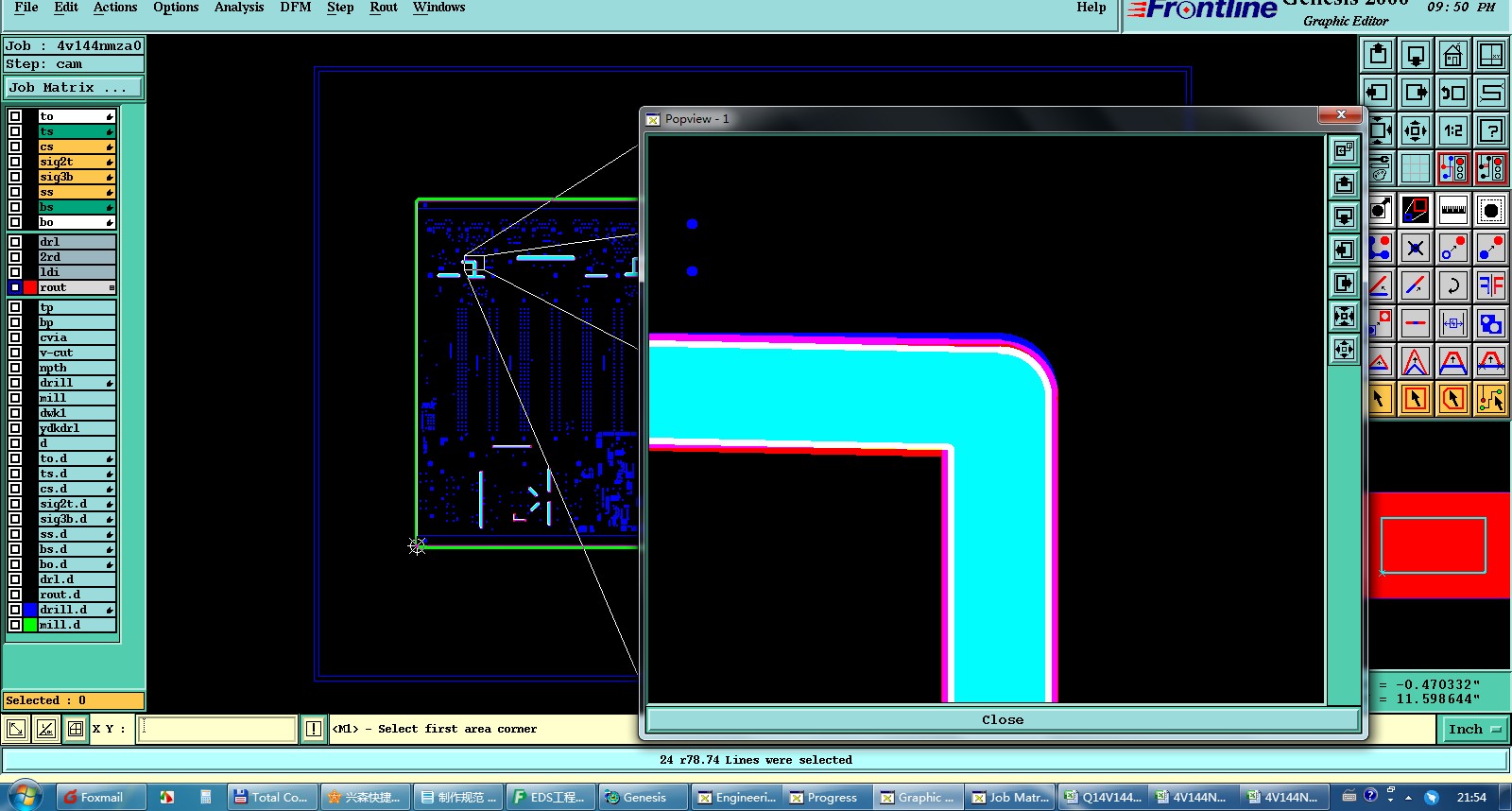Click the X Y coordinate input field
This screenshot has width=1512, height=811.
[216, 729]
